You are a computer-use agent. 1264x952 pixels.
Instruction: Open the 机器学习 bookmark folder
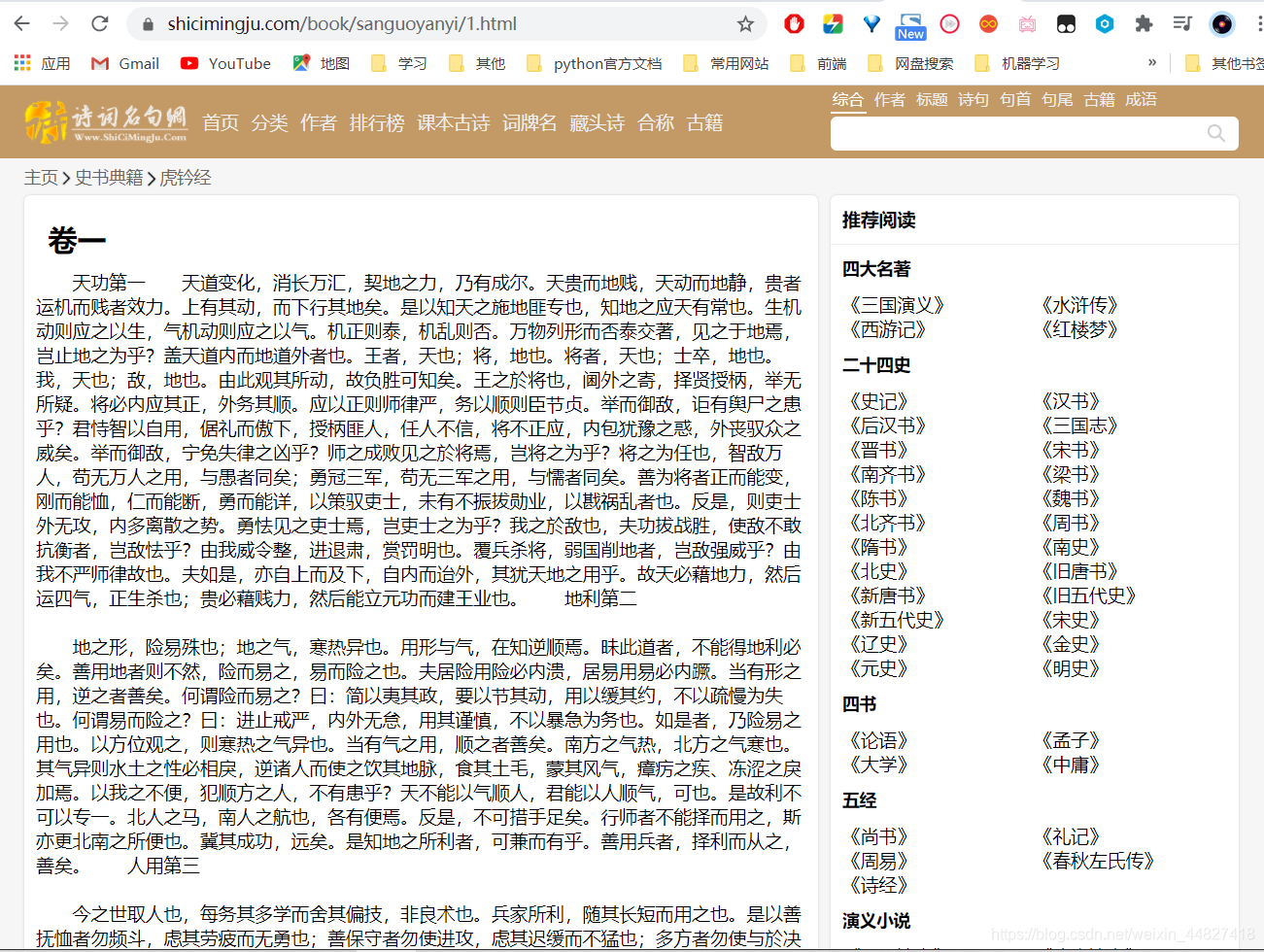tap(1017, 63)
